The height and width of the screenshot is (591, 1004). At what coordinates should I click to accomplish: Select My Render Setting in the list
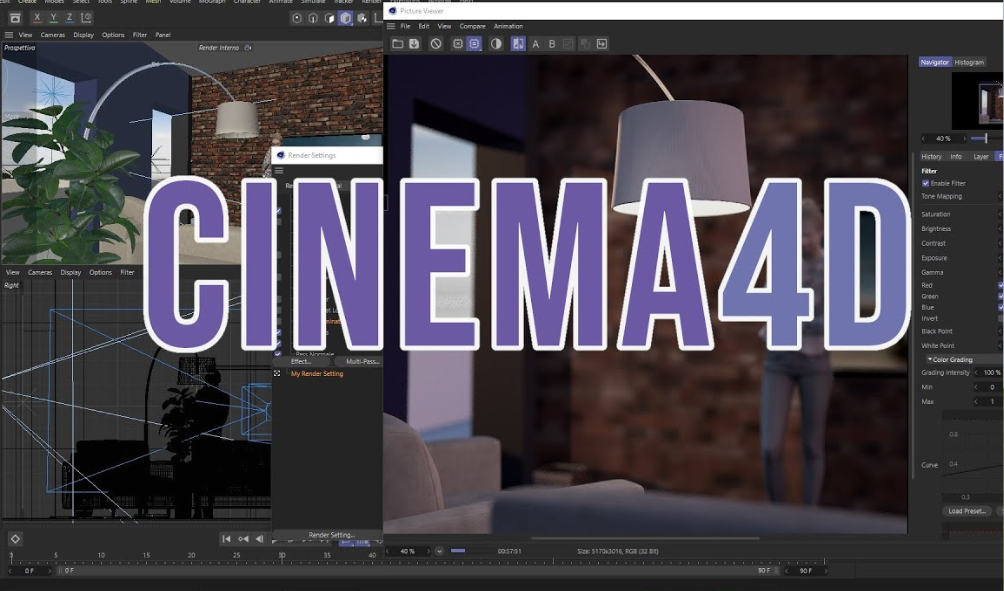click(x=317, y=374)
